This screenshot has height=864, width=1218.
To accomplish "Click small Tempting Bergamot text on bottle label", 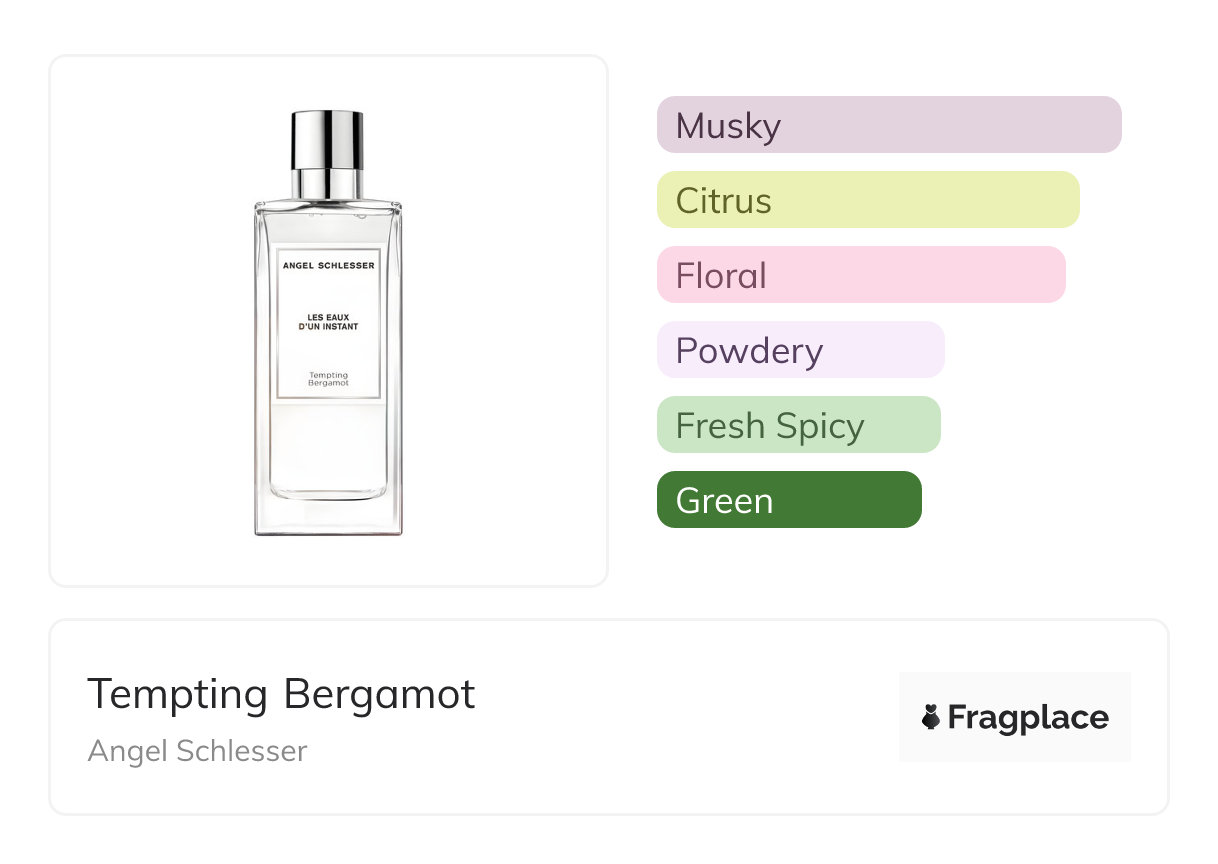I will tap(328, 379).
